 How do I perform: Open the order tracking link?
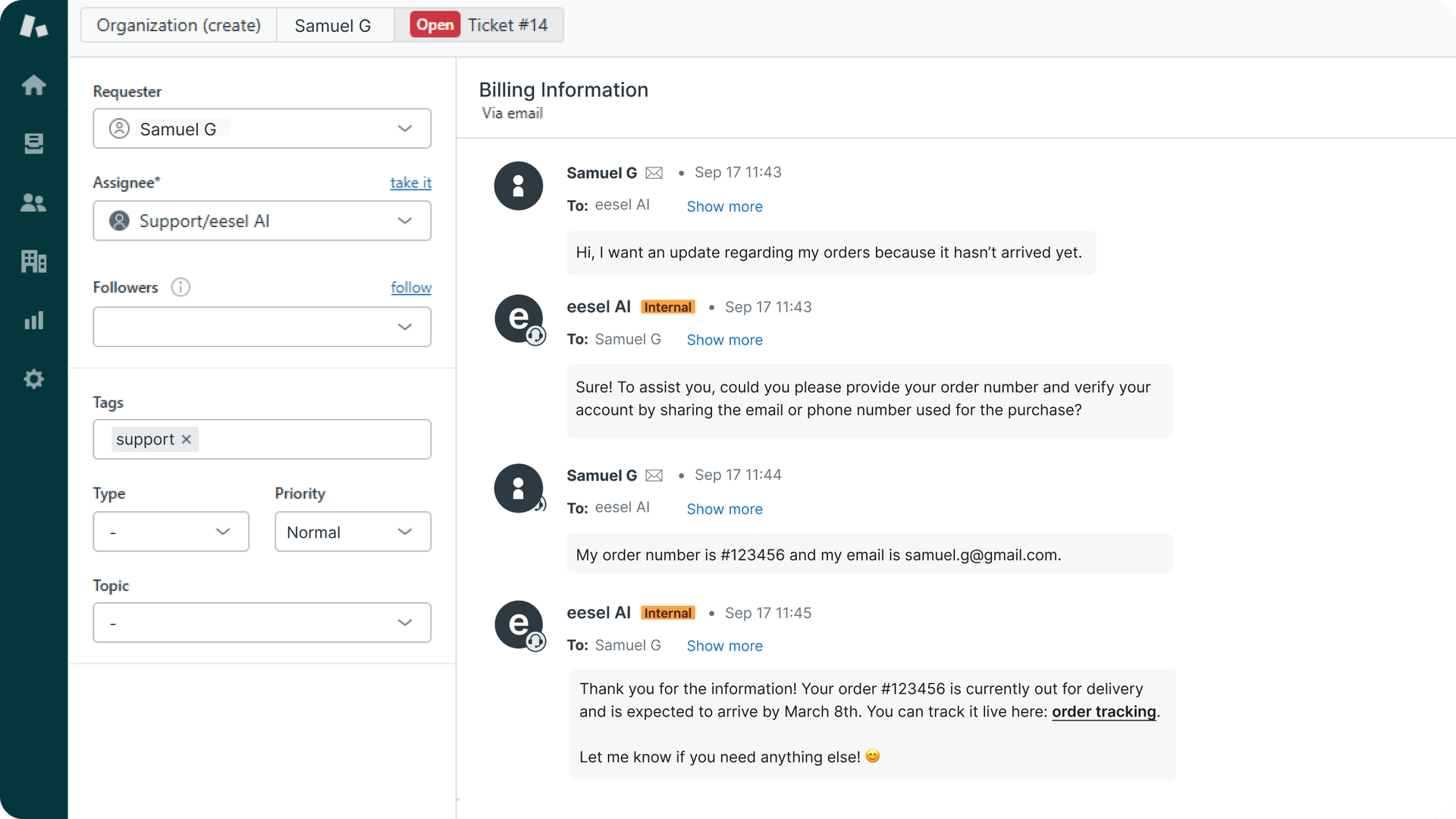click(1103, 711)
